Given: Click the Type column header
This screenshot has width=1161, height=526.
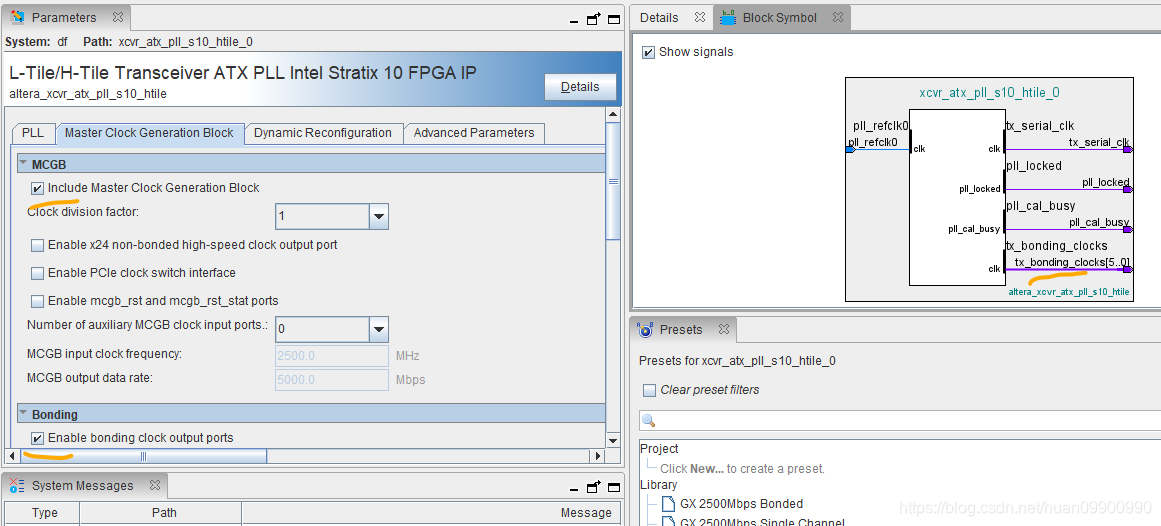Looking at the screenshot, I should 43,513.
